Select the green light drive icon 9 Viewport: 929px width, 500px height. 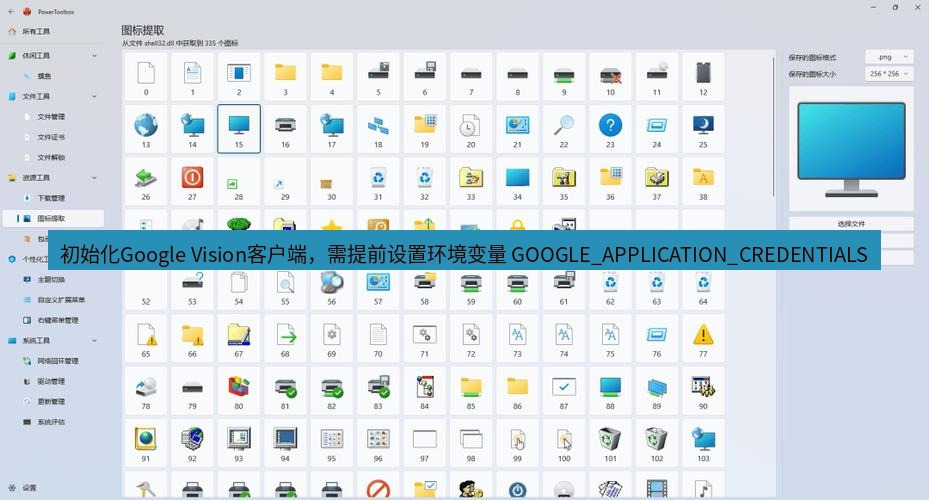point(564,76)
